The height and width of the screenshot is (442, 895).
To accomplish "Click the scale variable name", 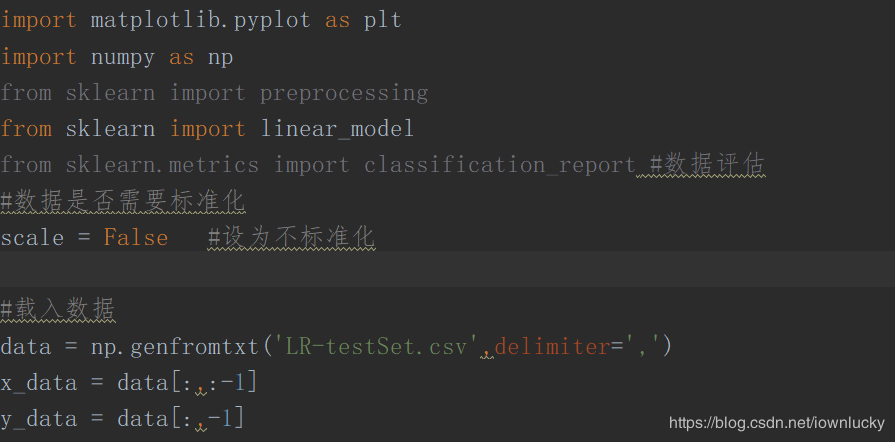I will [32, 238].
